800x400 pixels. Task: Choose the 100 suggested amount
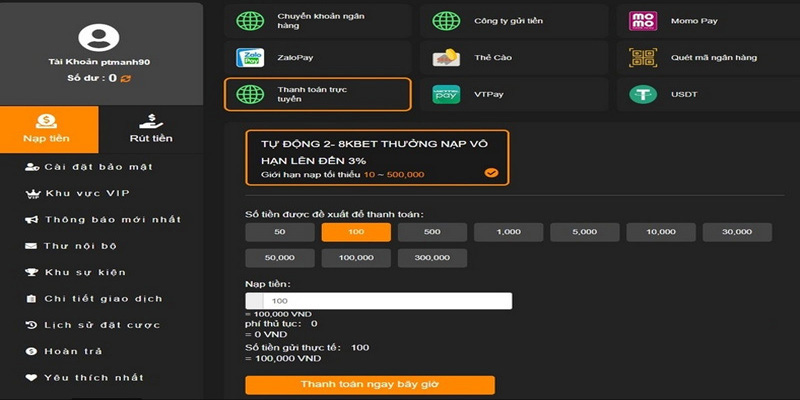tap(355, 232)
